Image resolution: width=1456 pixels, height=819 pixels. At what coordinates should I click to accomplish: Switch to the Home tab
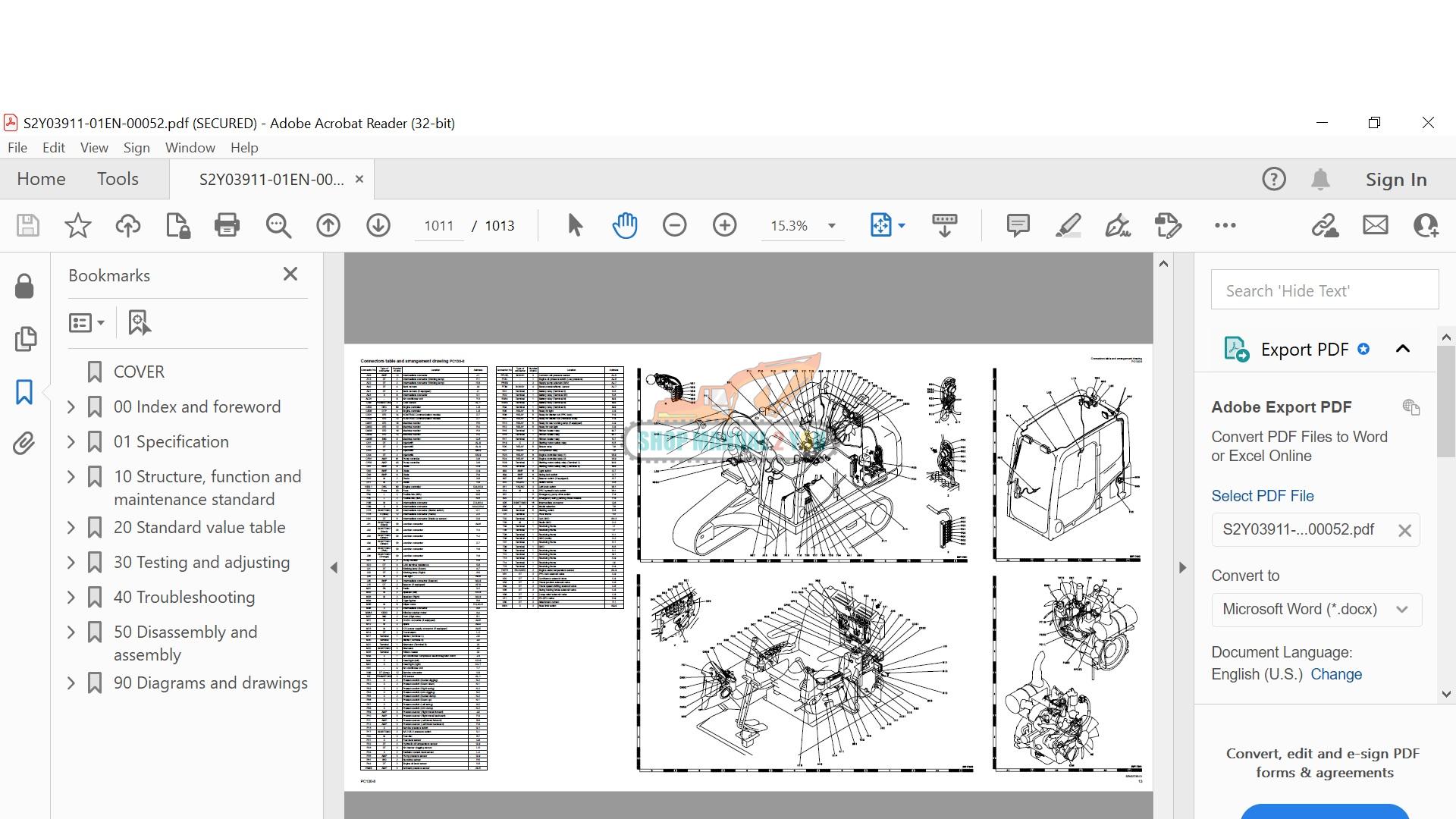tap(41, 179)
